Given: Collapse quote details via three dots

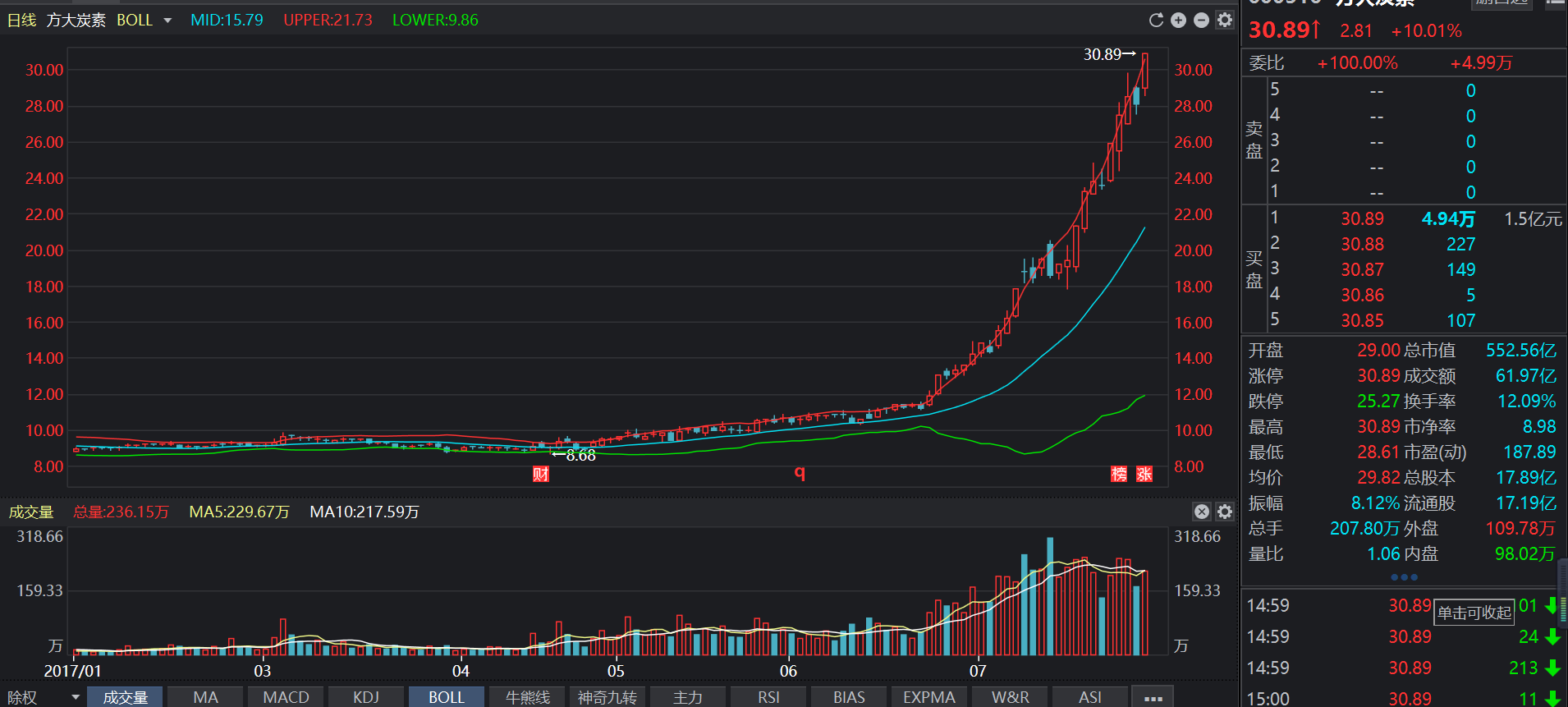Looking at the screenshot, I should (1404, 577).
